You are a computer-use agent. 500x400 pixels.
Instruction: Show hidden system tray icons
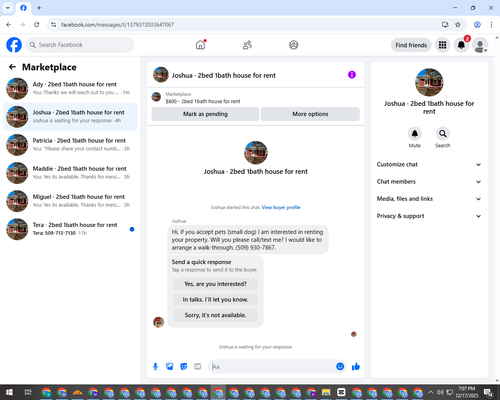(430, 392)
